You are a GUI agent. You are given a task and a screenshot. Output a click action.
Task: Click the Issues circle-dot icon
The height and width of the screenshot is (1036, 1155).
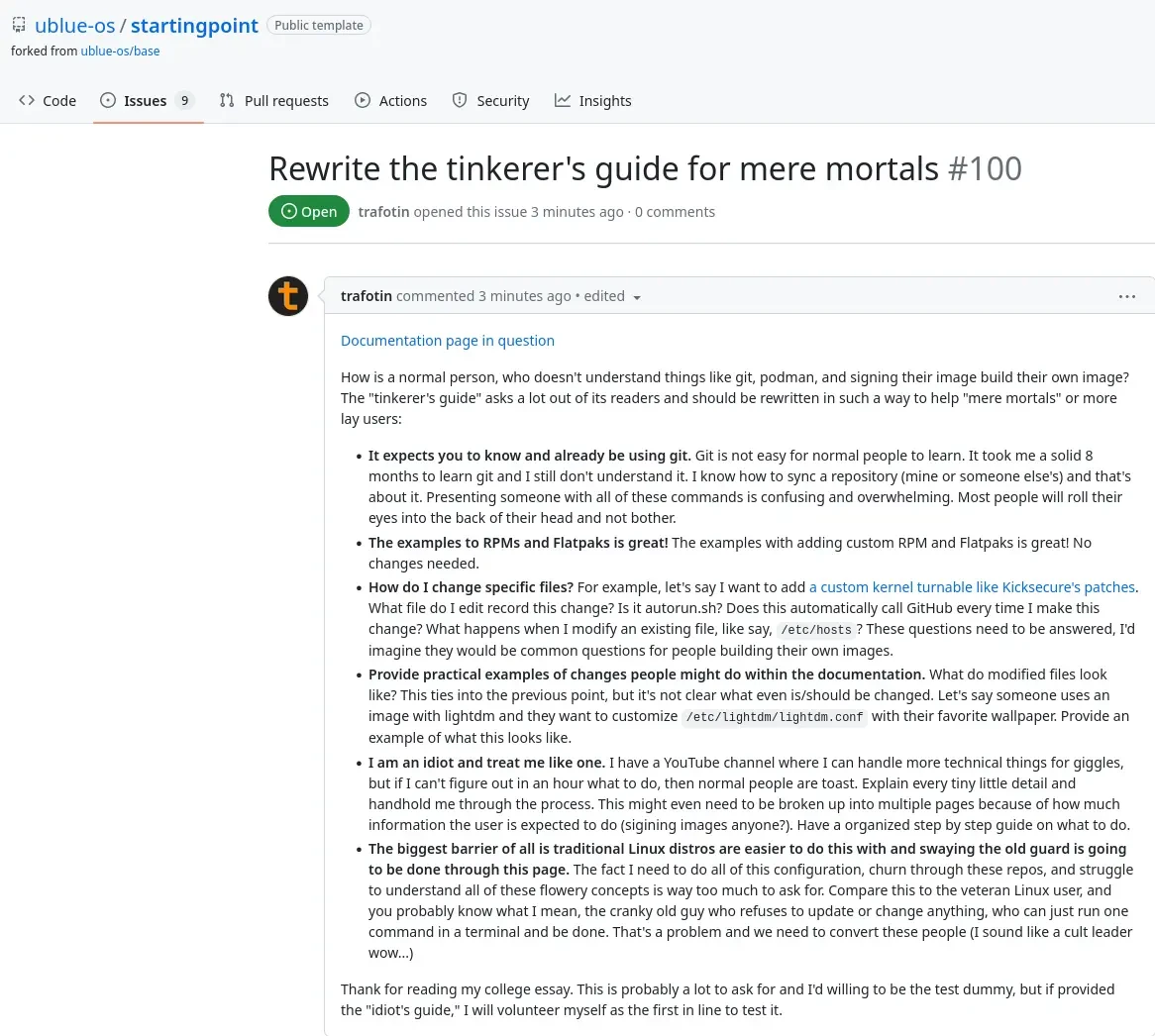click(108, 100)
